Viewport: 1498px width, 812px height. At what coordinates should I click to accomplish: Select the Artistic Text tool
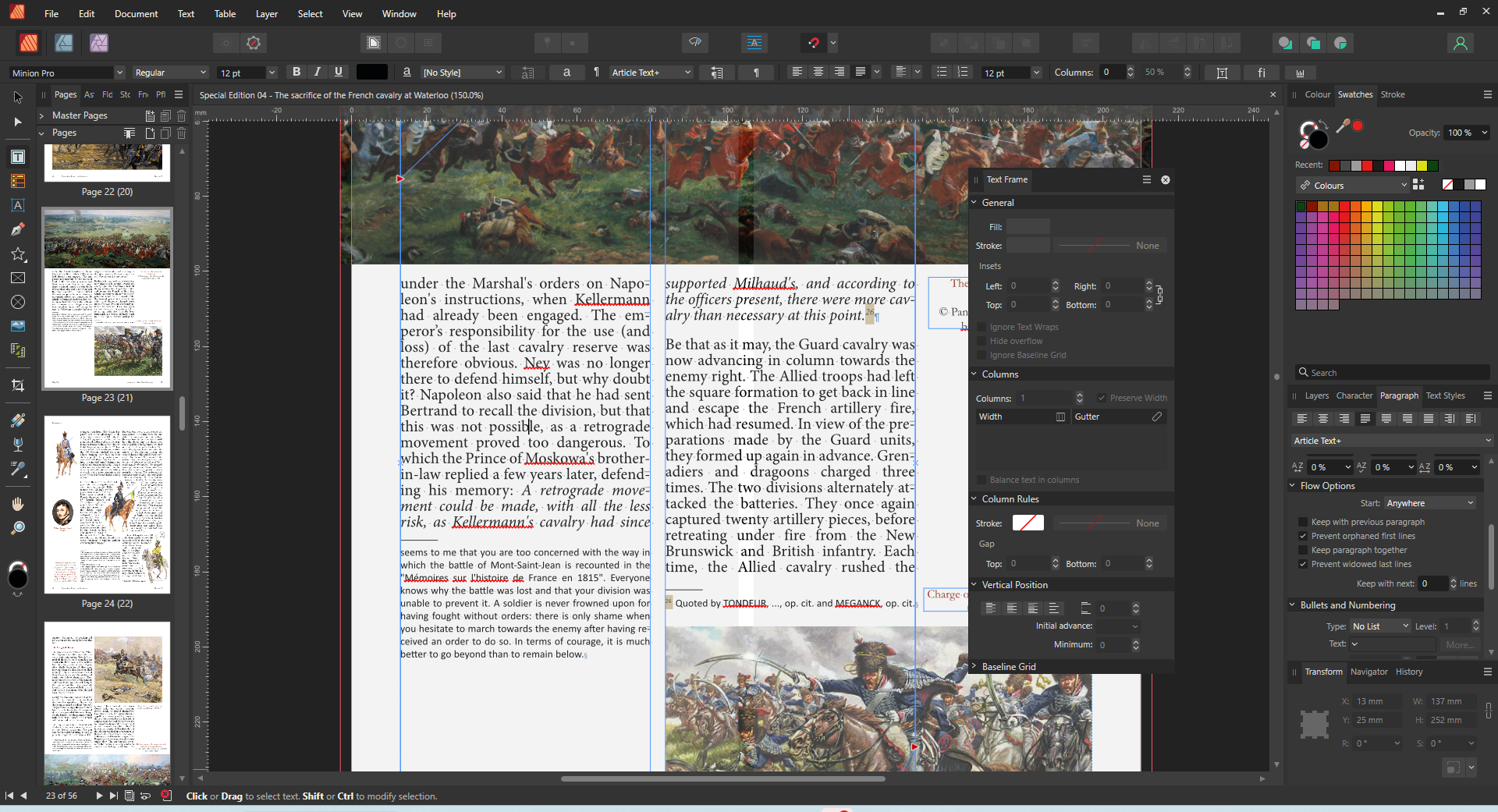point(18,205)
